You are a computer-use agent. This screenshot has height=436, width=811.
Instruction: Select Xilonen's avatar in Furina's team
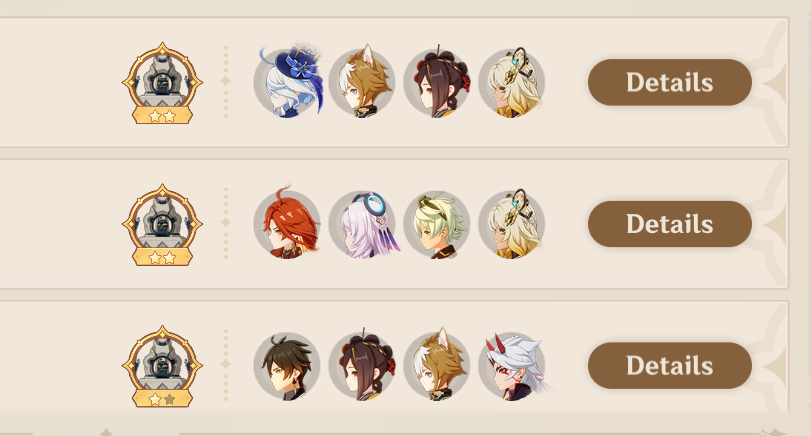pyautogui.click(x=512, y=82)
